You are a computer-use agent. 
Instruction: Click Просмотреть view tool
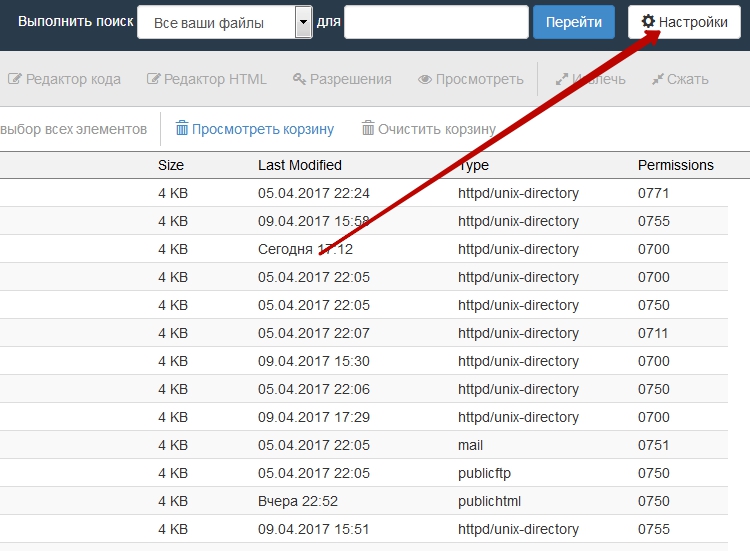tap(471, 79)
